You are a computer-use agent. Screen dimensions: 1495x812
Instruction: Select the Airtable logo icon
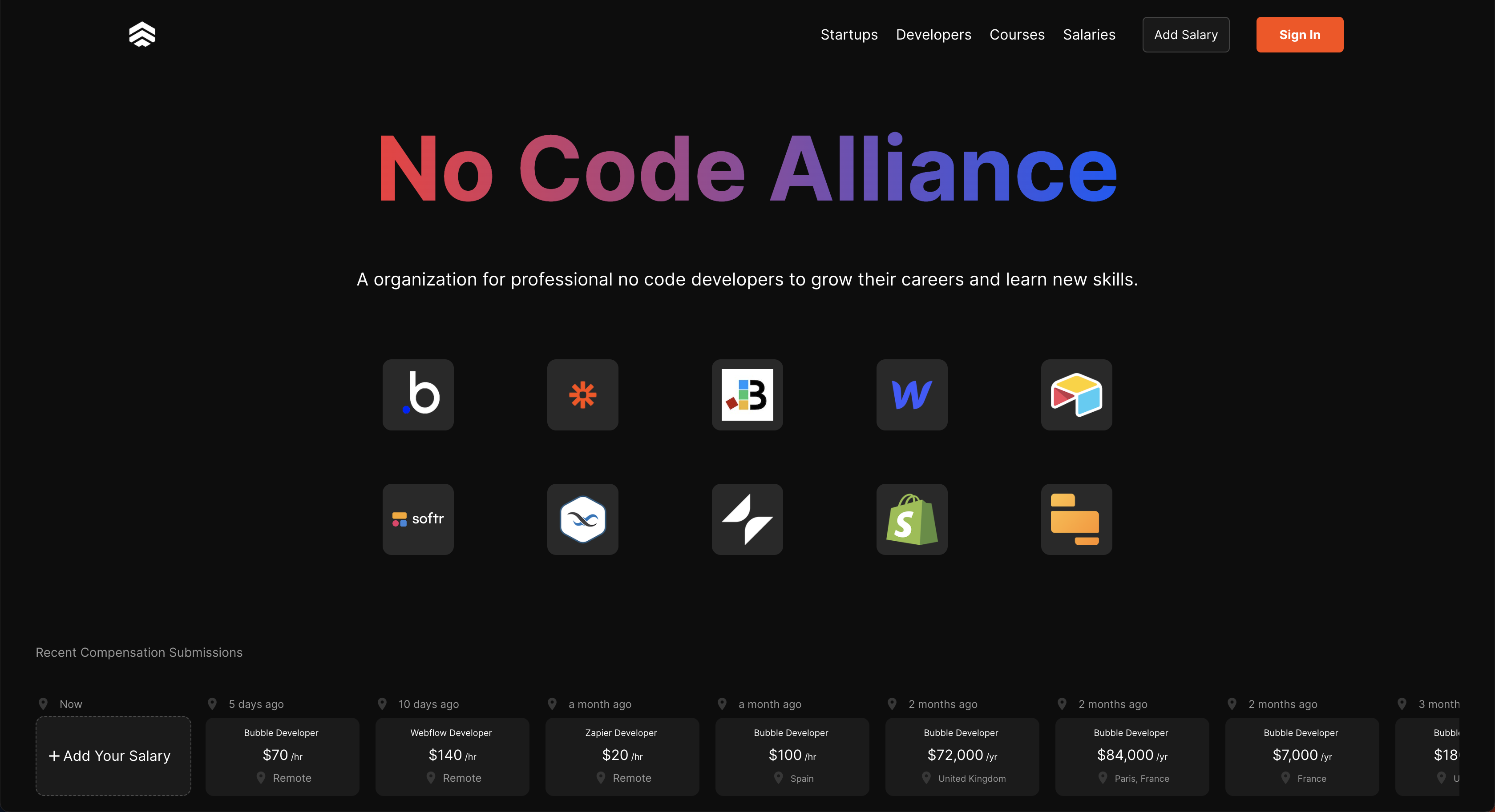point(1077,395)
